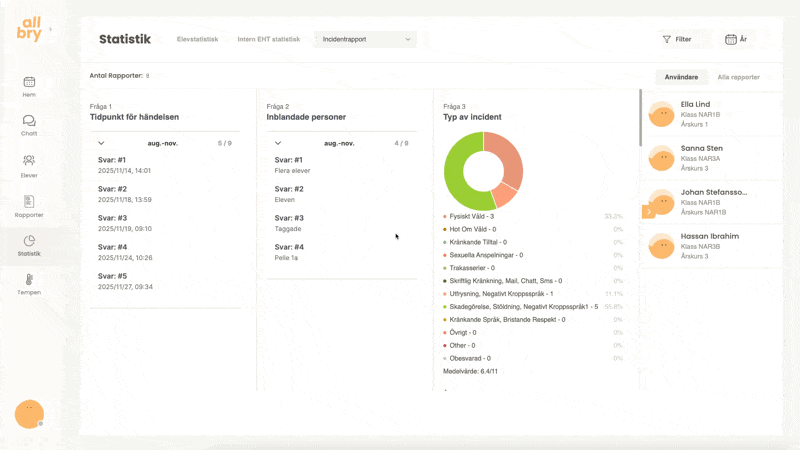Click the År calendar button
Screen dimensions: 800x450
[x=736, y=39]
